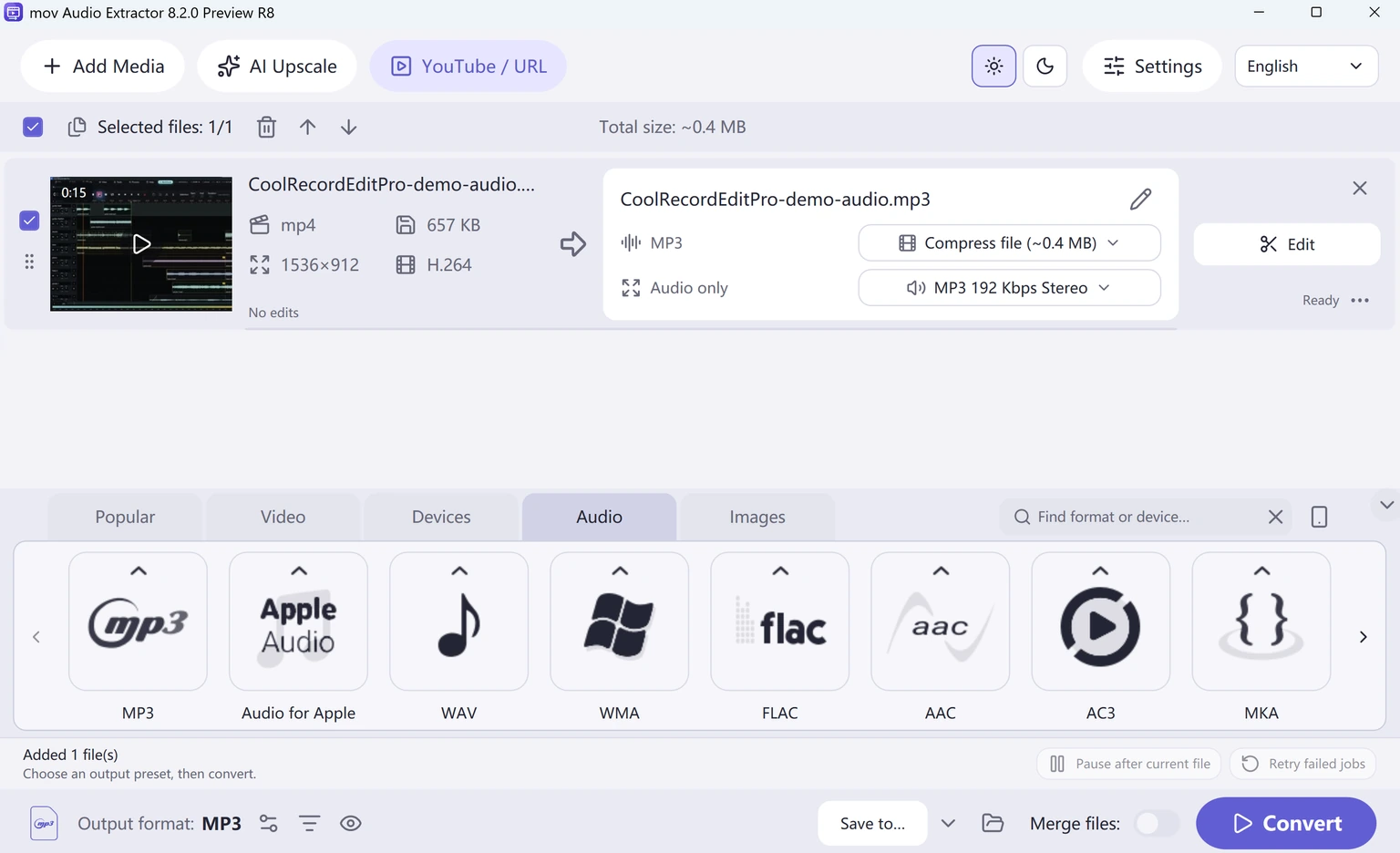Open more options next to Ready status
The width and height of the screenshot is (1400, 853).
point(1360,300)
